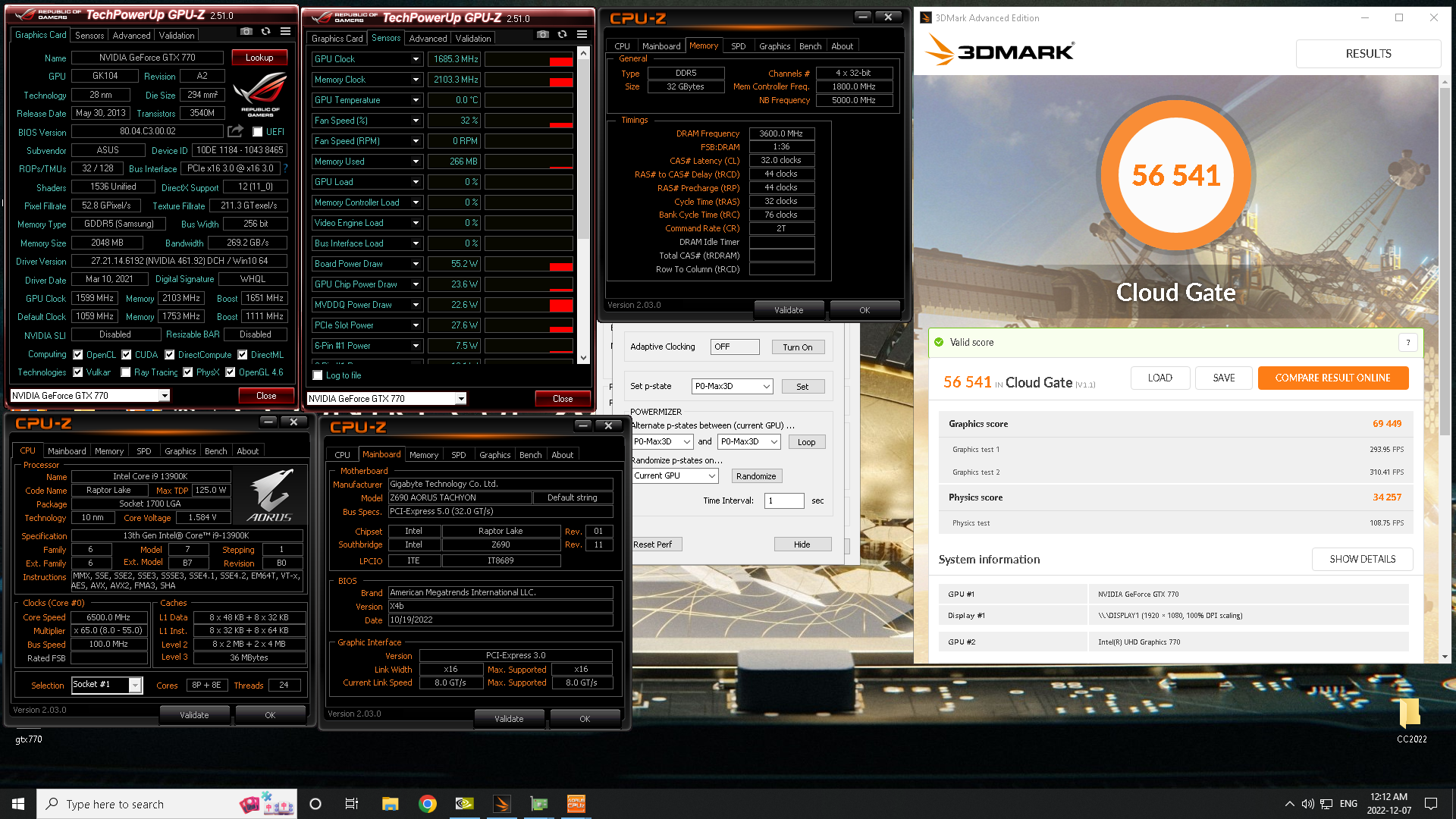Open Graphics tab in CPU-Z Mainboard window
Image resolution: width=1456 pixels, height=819 pixels.
tap(494, 455)
